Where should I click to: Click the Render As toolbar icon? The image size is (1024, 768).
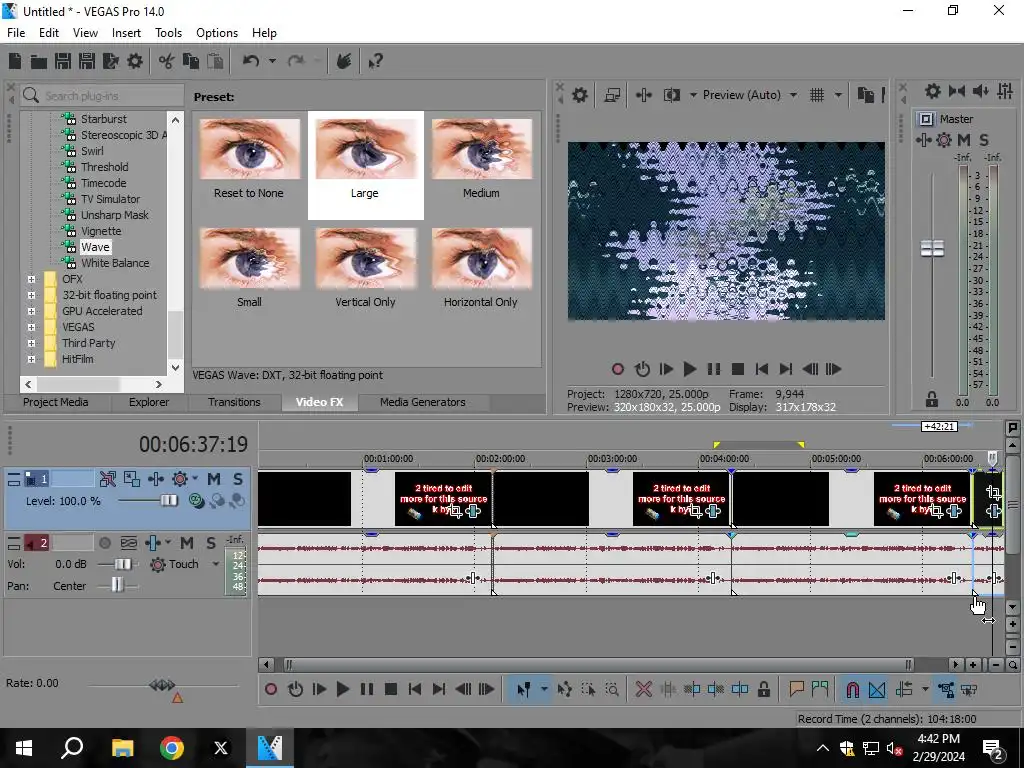click(110, 61)
